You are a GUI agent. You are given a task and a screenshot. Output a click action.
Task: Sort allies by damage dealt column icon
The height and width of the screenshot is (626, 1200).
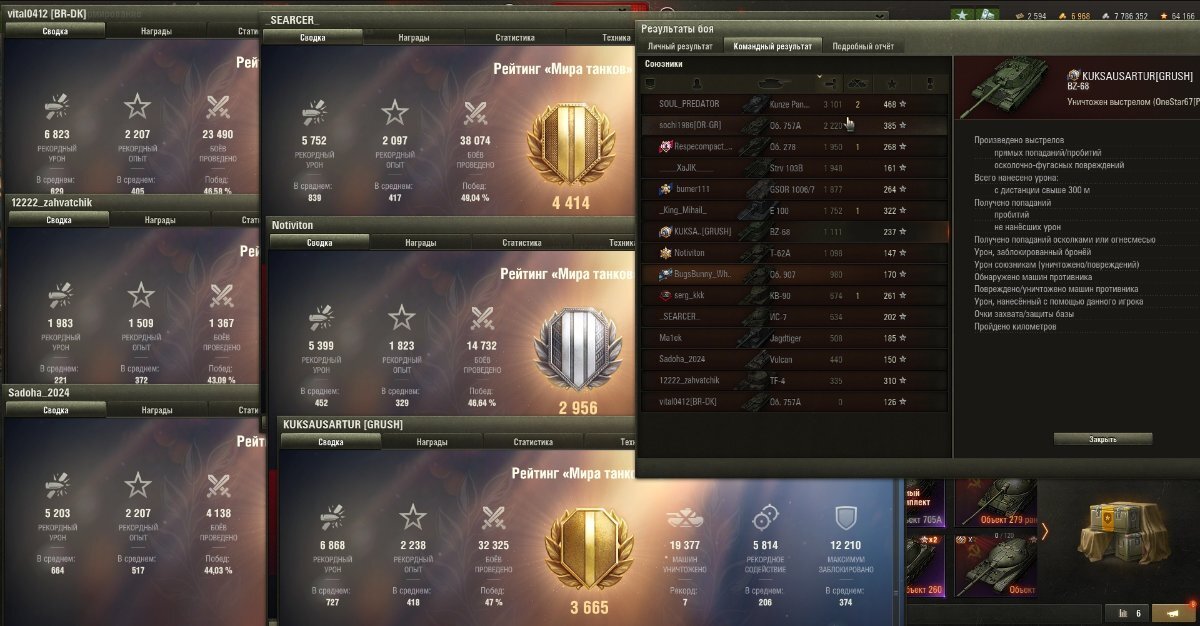[829, 83]
